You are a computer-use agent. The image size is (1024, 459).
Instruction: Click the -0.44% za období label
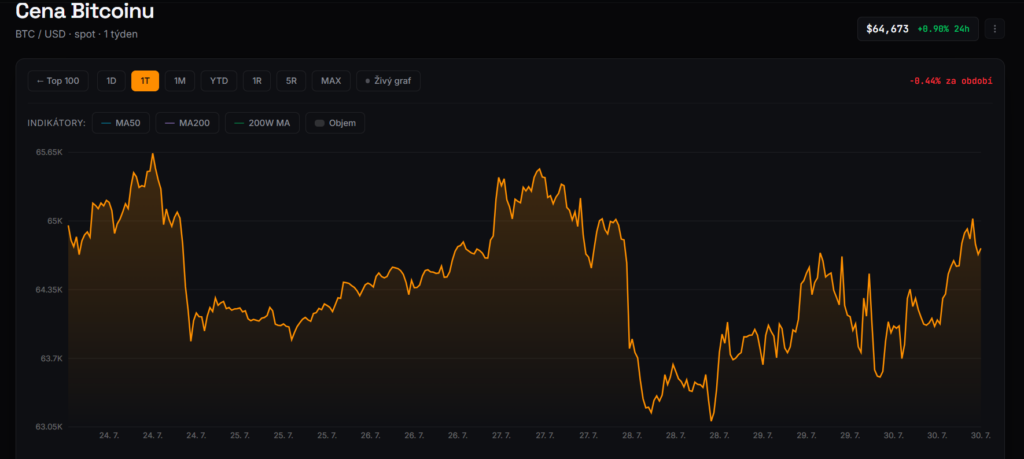tap(951, 81)
